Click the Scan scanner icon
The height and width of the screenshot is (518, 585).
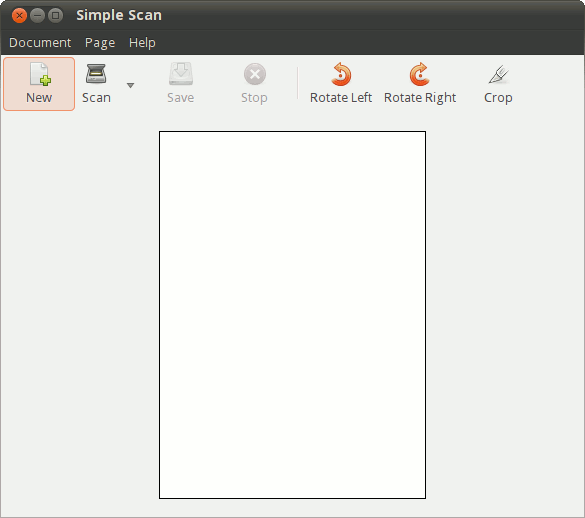tap(96, 74)
